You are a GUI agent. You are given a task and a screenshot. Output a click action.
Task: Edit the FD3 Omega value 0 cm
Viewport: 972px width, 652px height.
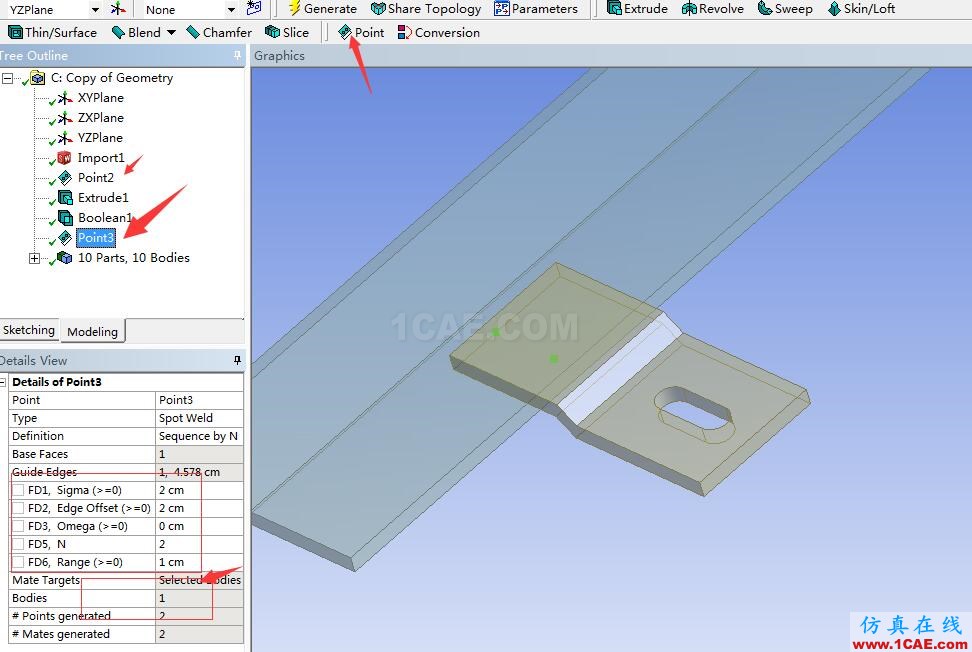pos(199,526)
